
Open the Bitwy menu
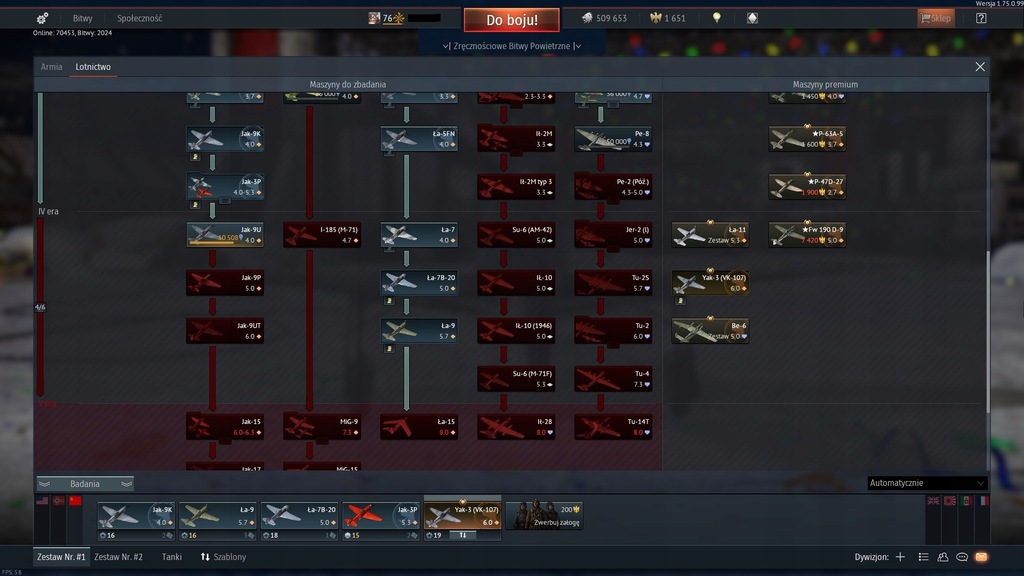[x=82, y=18]
